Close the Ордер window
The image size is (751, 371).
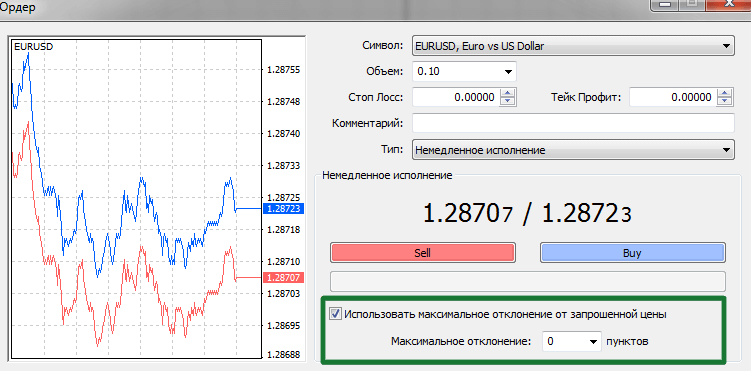(x=730, y=4)
